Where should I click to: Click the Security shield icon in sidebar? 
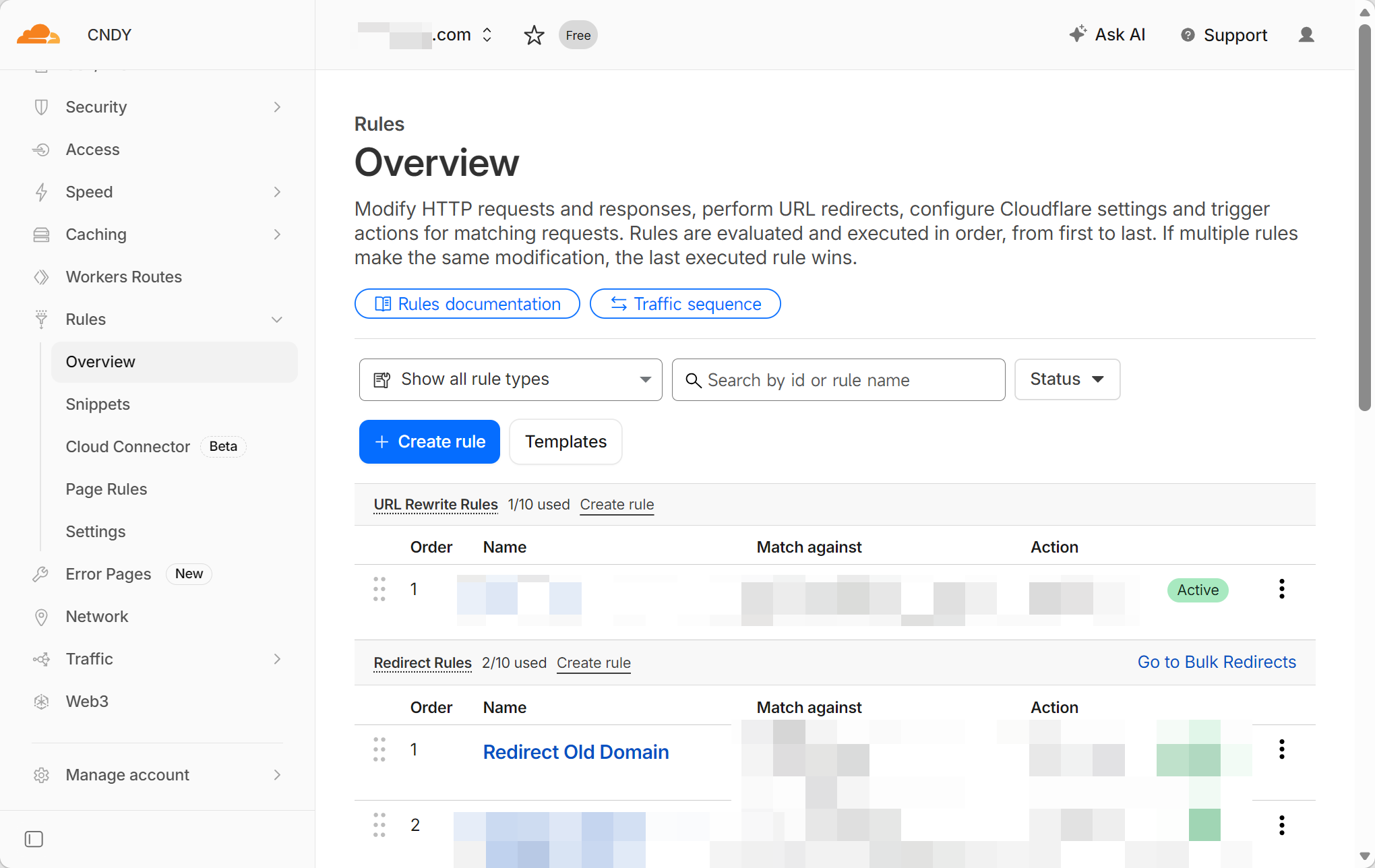[x=41, y=107]
